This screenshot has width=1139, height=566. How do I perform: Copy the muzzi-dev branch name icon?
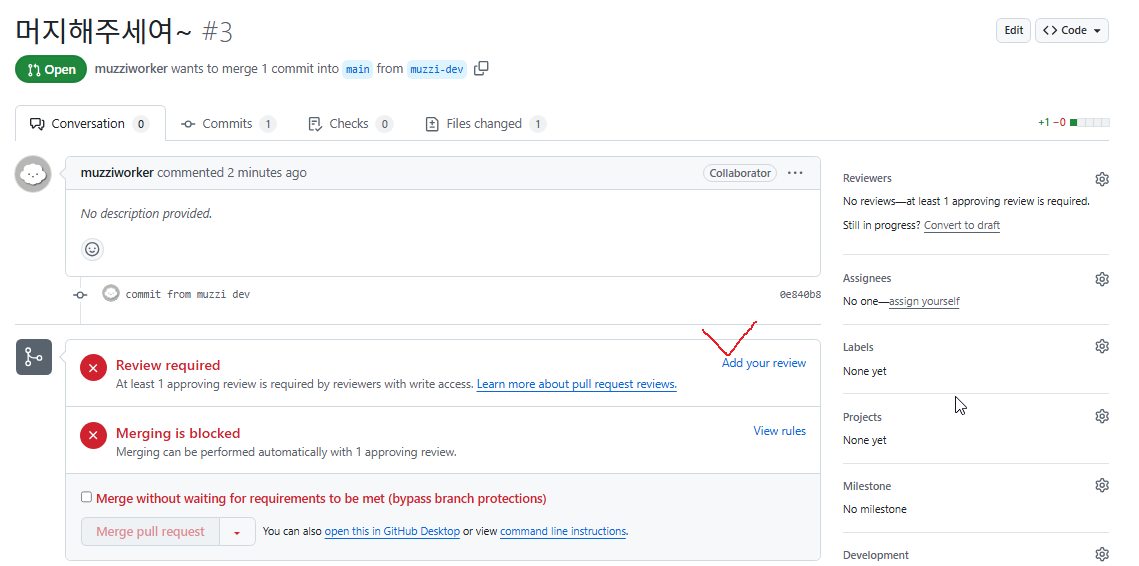pyautogui.click(x=481, y=68)
